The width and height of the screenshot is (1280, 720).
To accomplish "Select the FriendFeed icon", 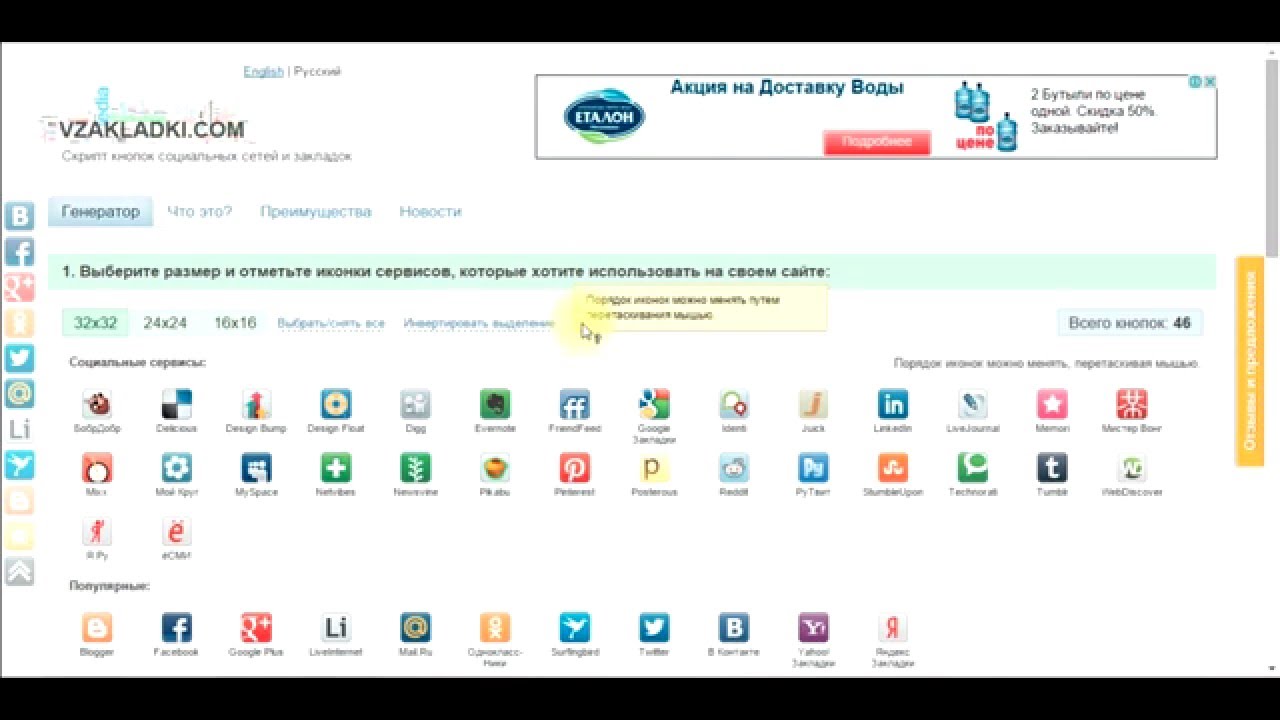I will click(x=574, y=404).
